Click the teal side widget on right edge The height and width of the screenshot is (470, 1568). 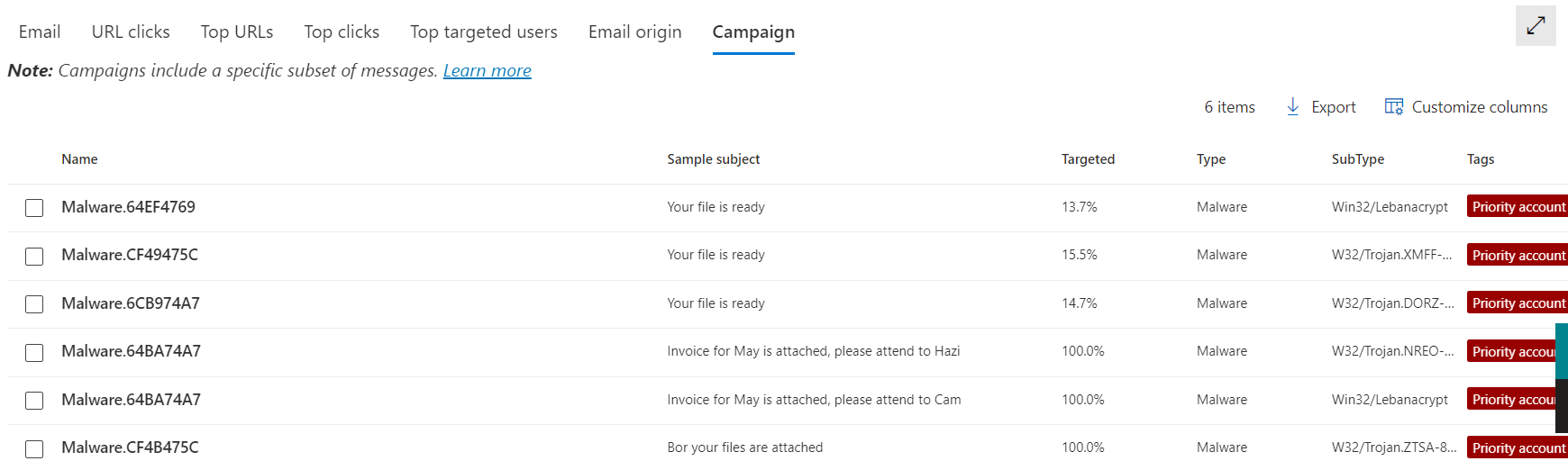pyautogui.click(x=1562, y=351)
